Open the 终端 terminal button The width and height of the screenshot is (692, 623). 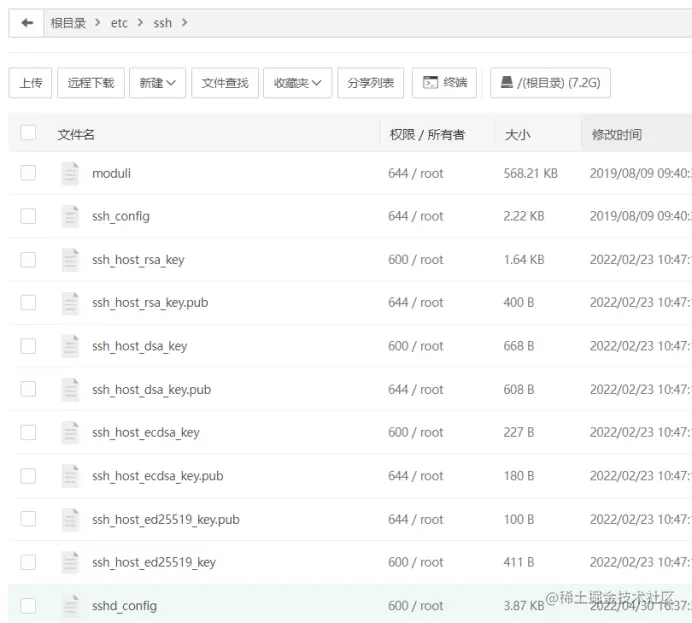click(444, 83)
